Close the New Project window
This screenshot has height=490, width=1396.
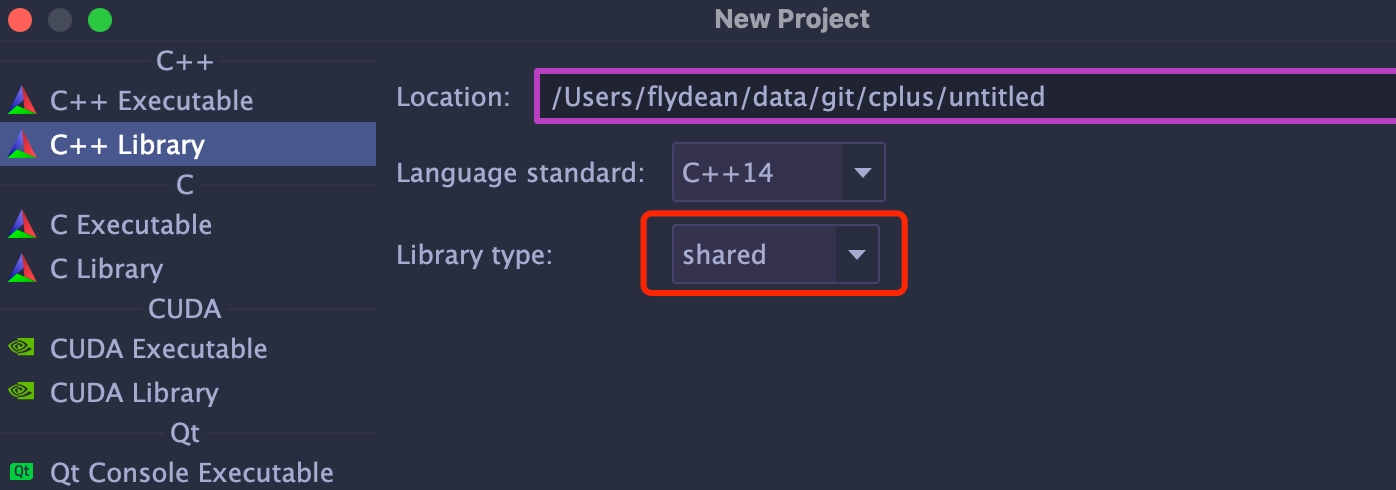20,19
